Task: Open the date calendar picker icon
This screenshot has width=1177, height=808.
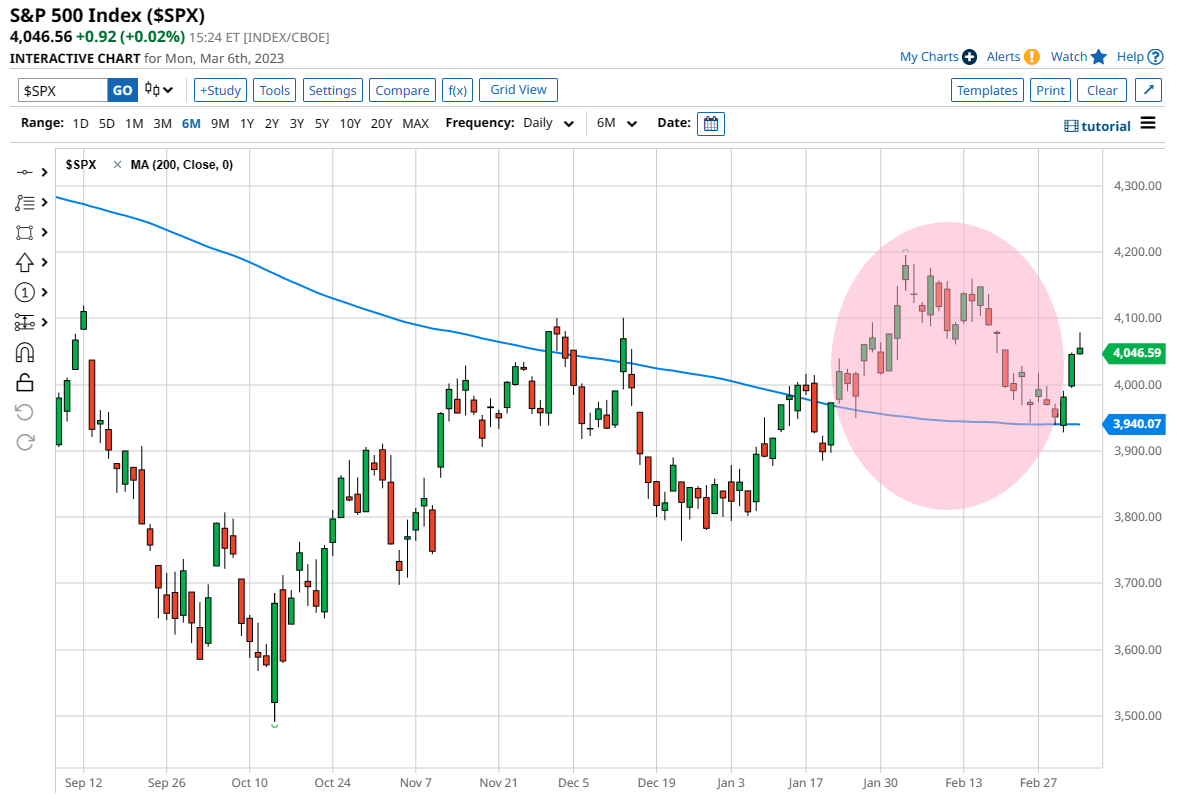Action: coord(710,124)
